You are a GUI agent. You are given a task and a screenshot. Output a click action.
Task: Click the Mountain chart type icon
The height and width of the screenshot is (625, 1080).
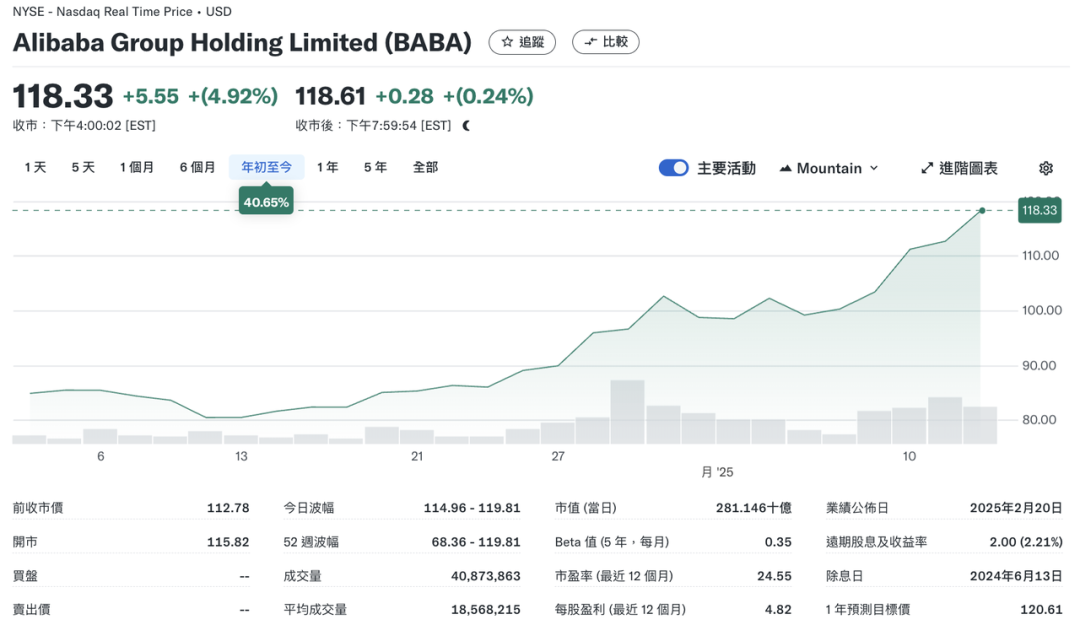point(785,168)
